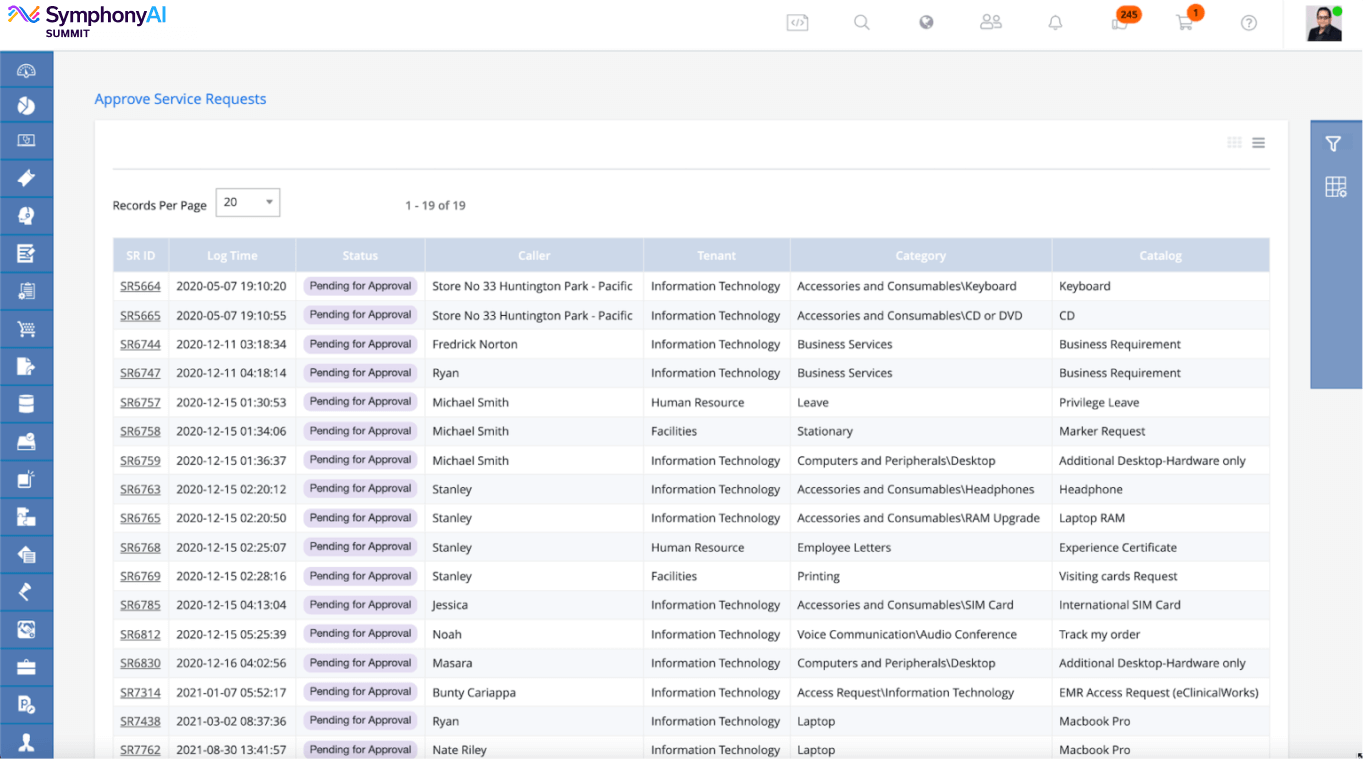
Task: Open the shopping cart with 1 item
Action: coord(1186,21)
